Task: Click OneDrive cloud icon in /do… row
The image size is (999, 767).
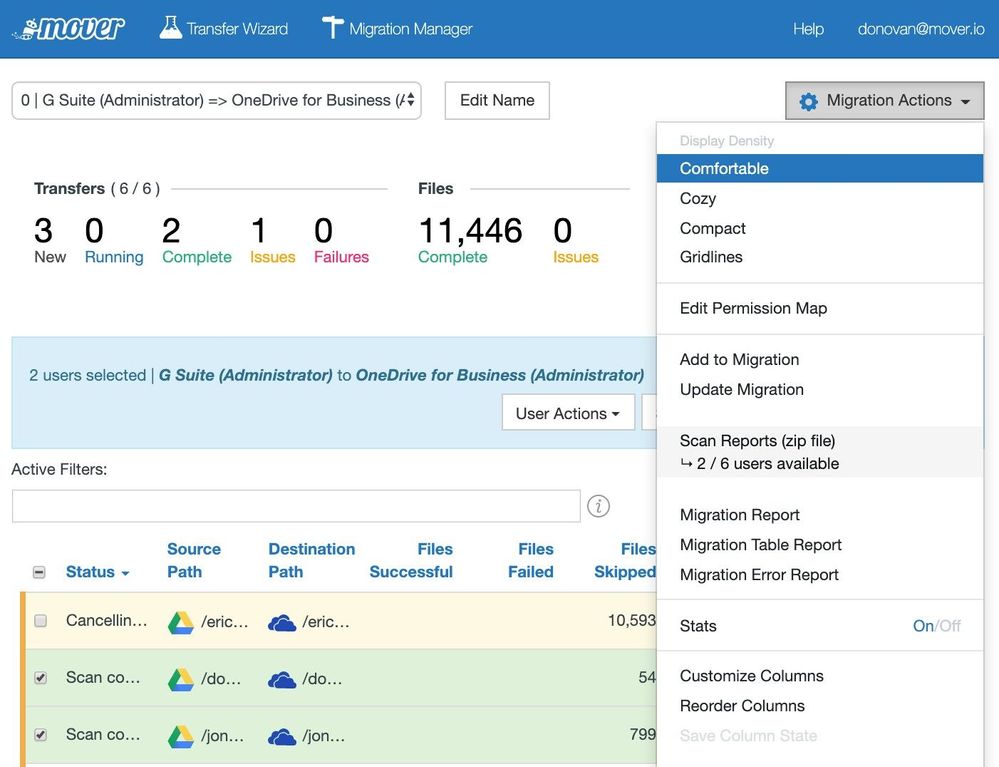Action: click(x=282, y=680)
